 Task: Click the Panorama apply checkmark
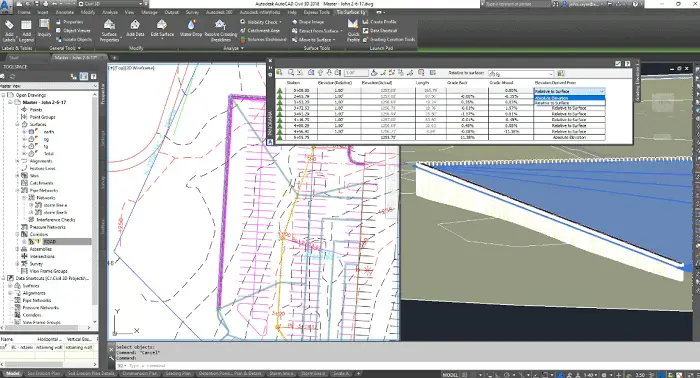(x=618, y=64)
